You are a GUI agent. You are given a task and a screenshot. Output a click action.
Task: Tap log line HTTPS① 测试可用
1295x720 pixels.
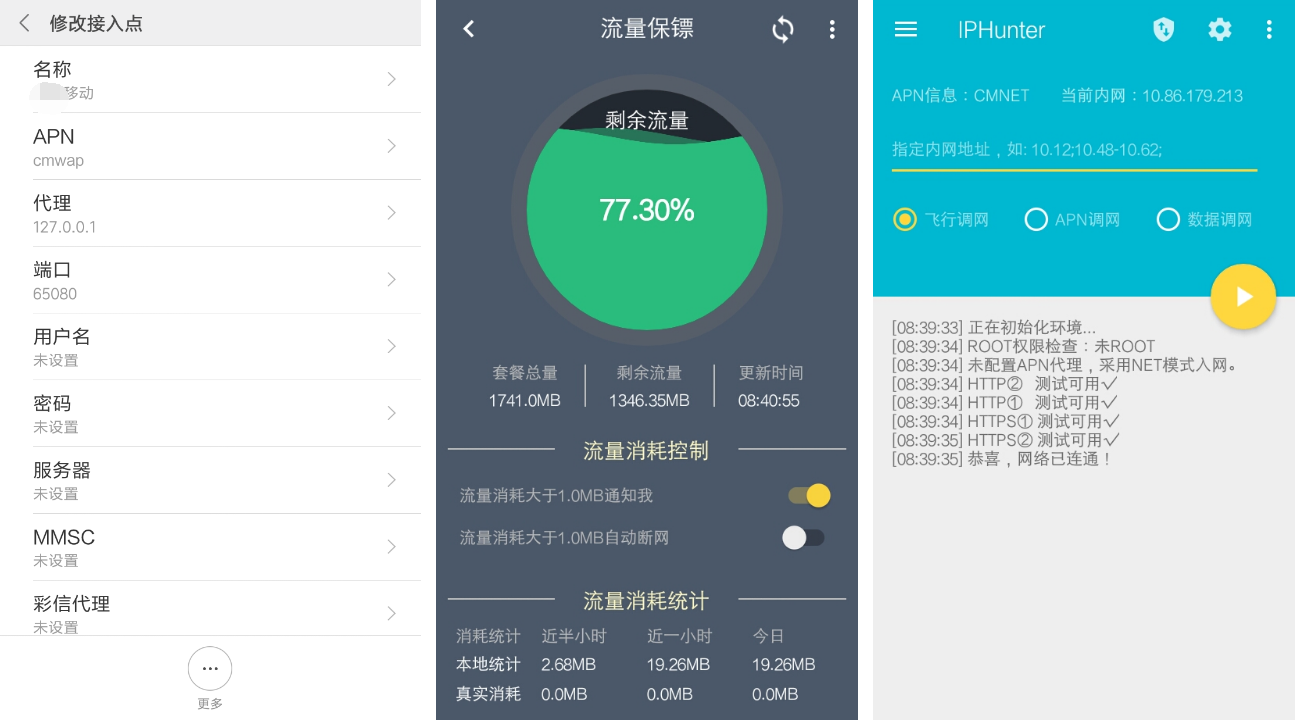tap(1006, 421)
